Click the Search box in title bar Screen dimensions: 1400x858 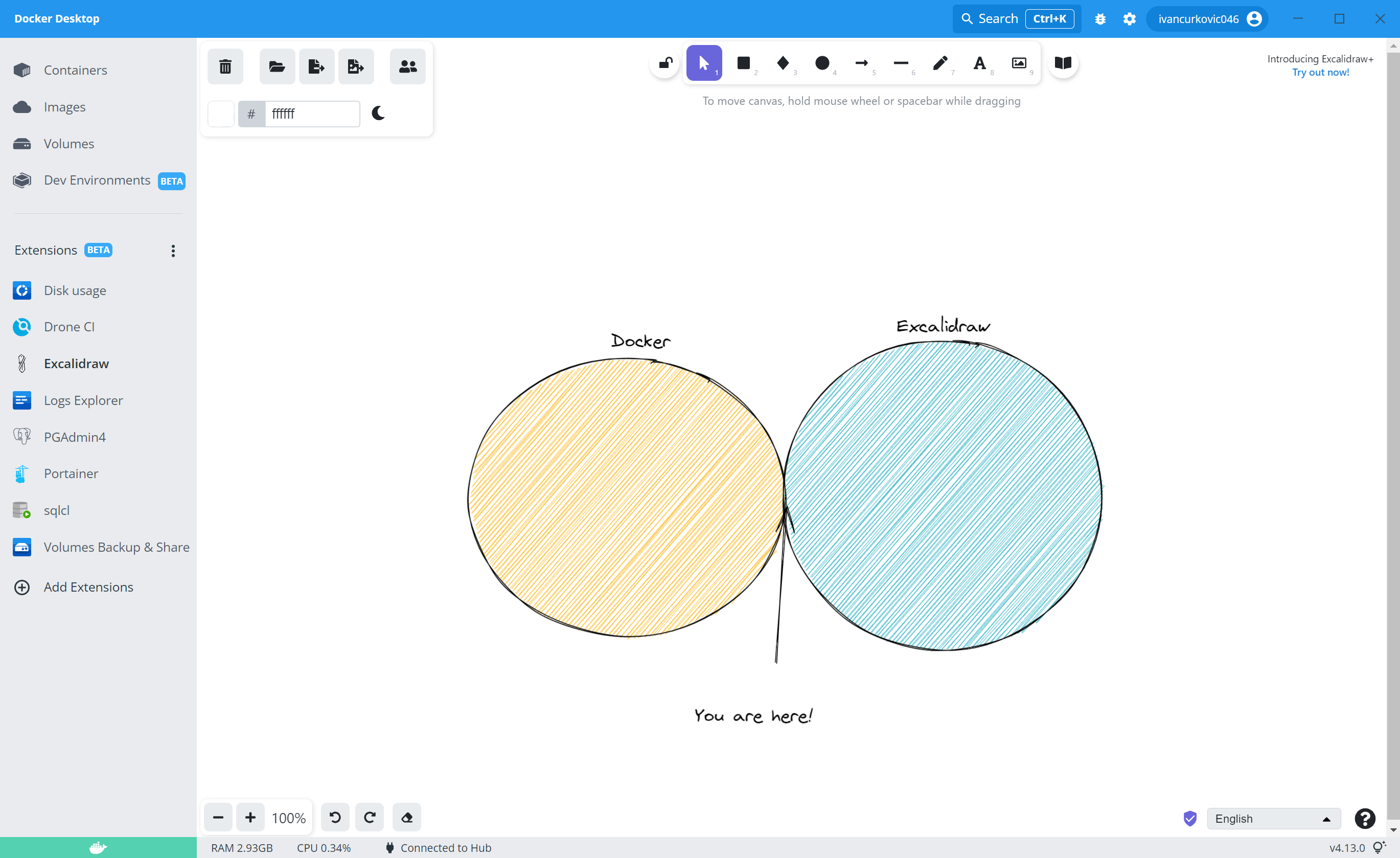1017,19
